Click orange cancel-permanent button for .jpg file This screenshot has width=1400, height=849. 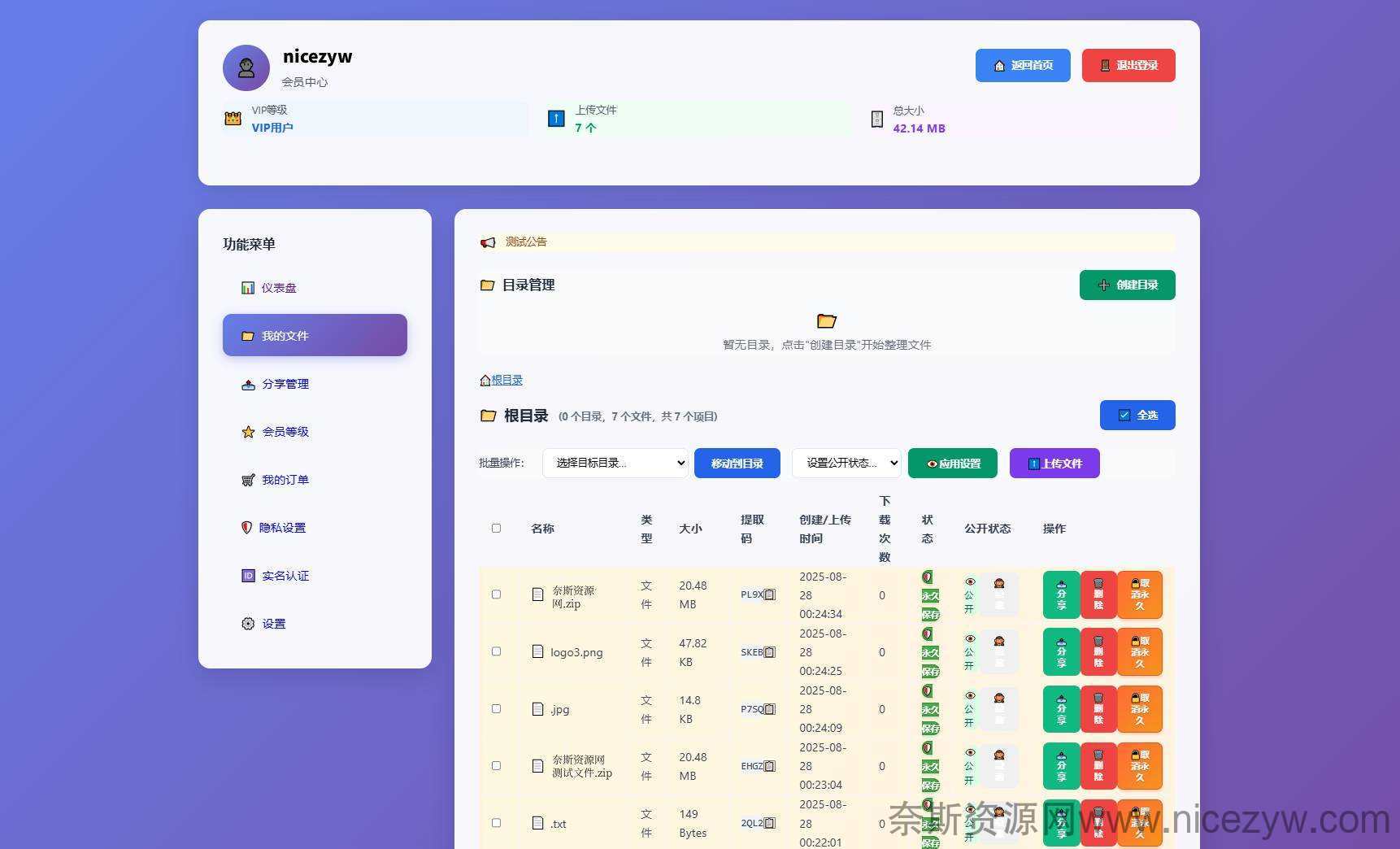click(x=1139, y=708)
